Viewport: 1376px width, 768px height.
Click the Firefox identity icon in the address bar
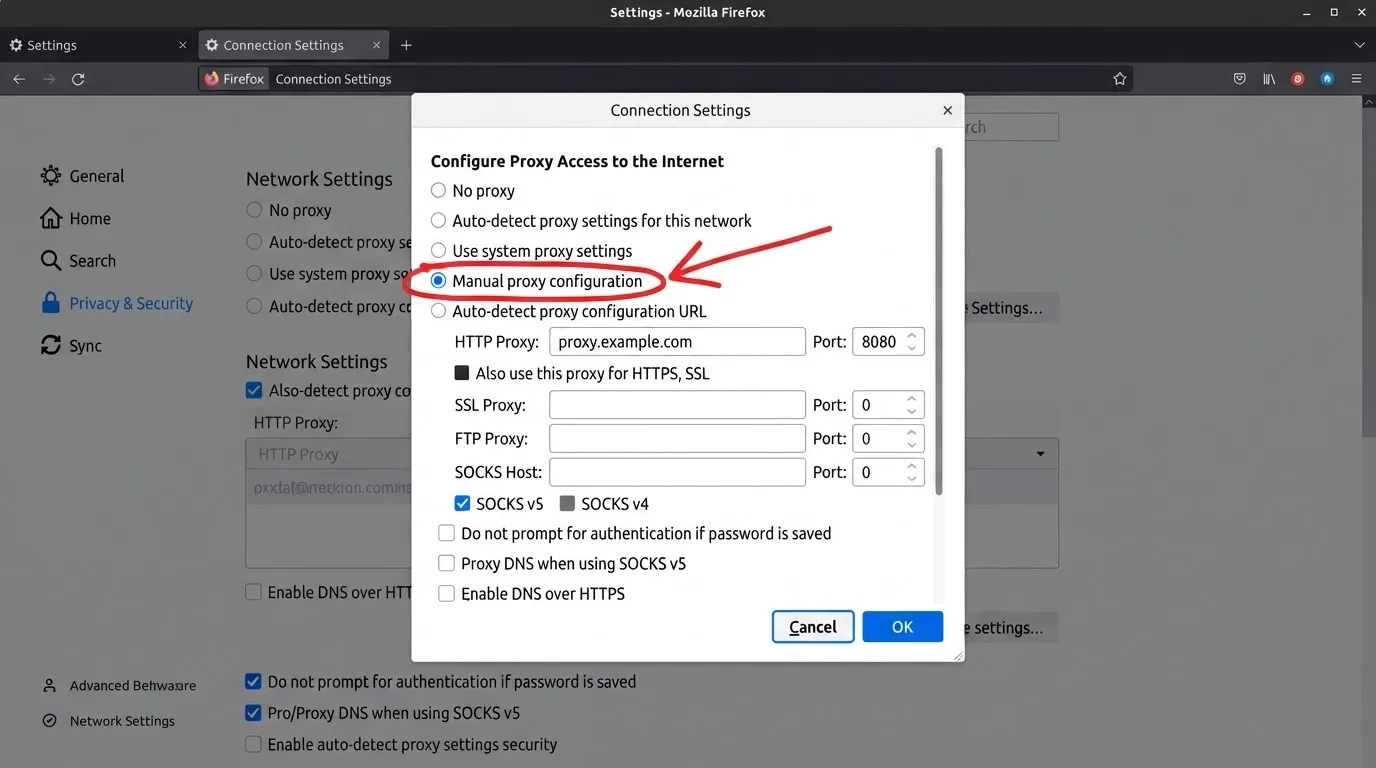[211, 79]
